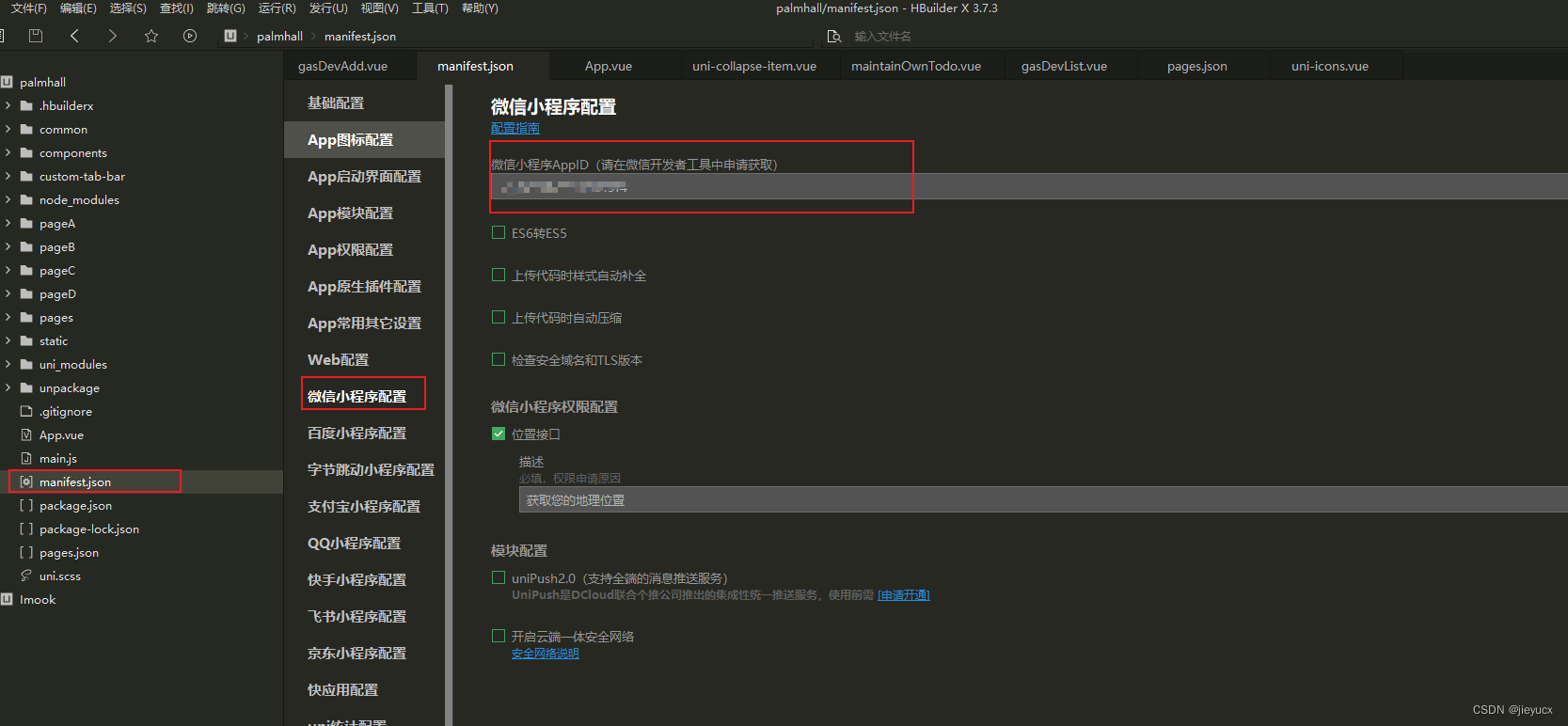Click the components folder icon
1568x726 pixels.
(26, 152)
